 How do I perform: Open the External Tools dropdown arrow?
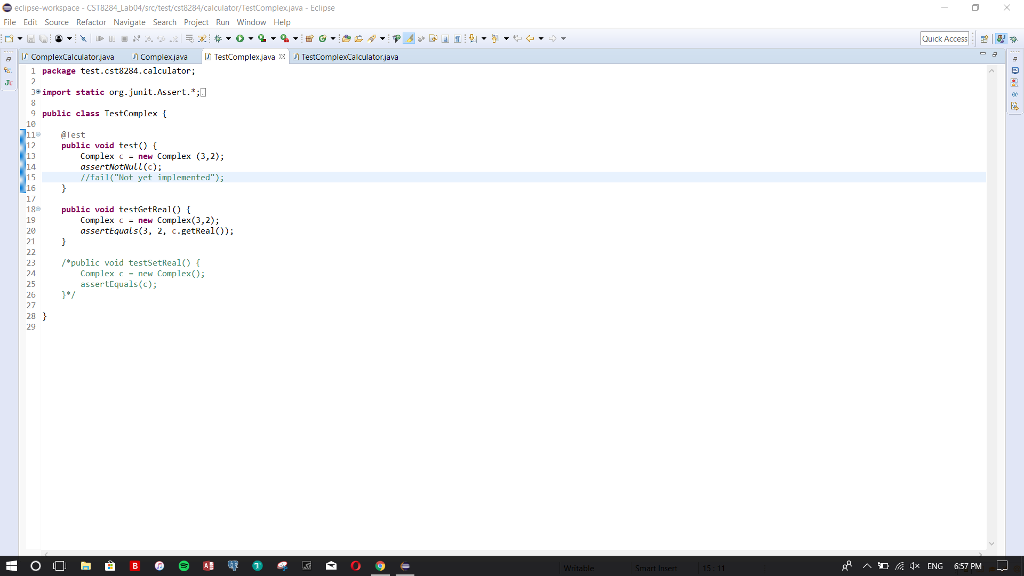[295, 39]
